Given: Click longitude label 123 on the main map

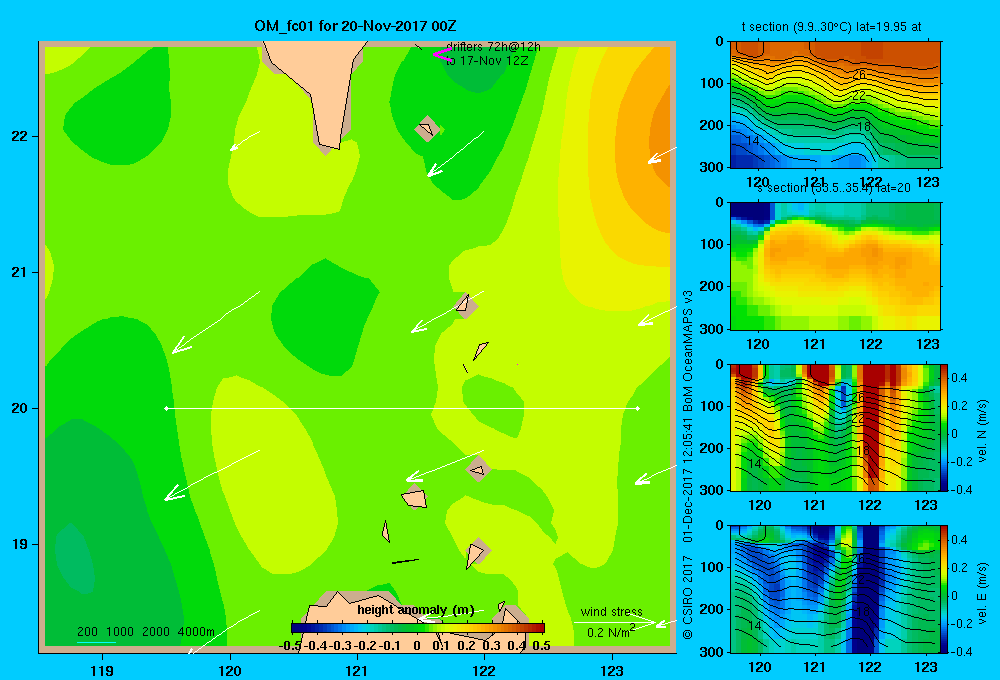Looking at the screenshot, I should point(612,670).
